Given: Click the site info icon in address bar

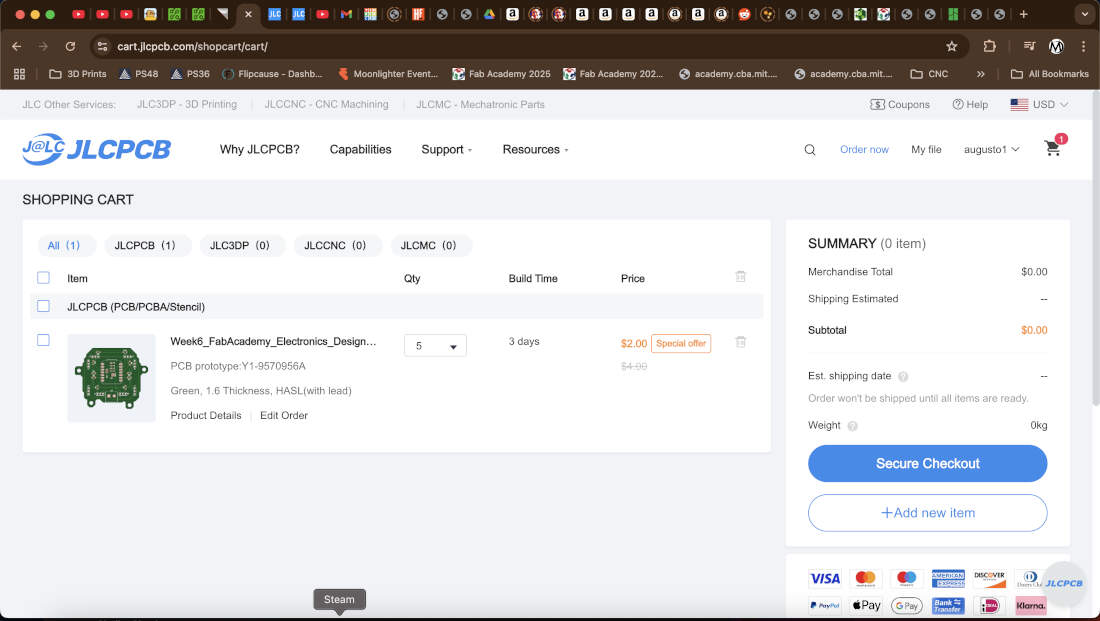Looking at the screenshot, I should click(x=102, y=46).
